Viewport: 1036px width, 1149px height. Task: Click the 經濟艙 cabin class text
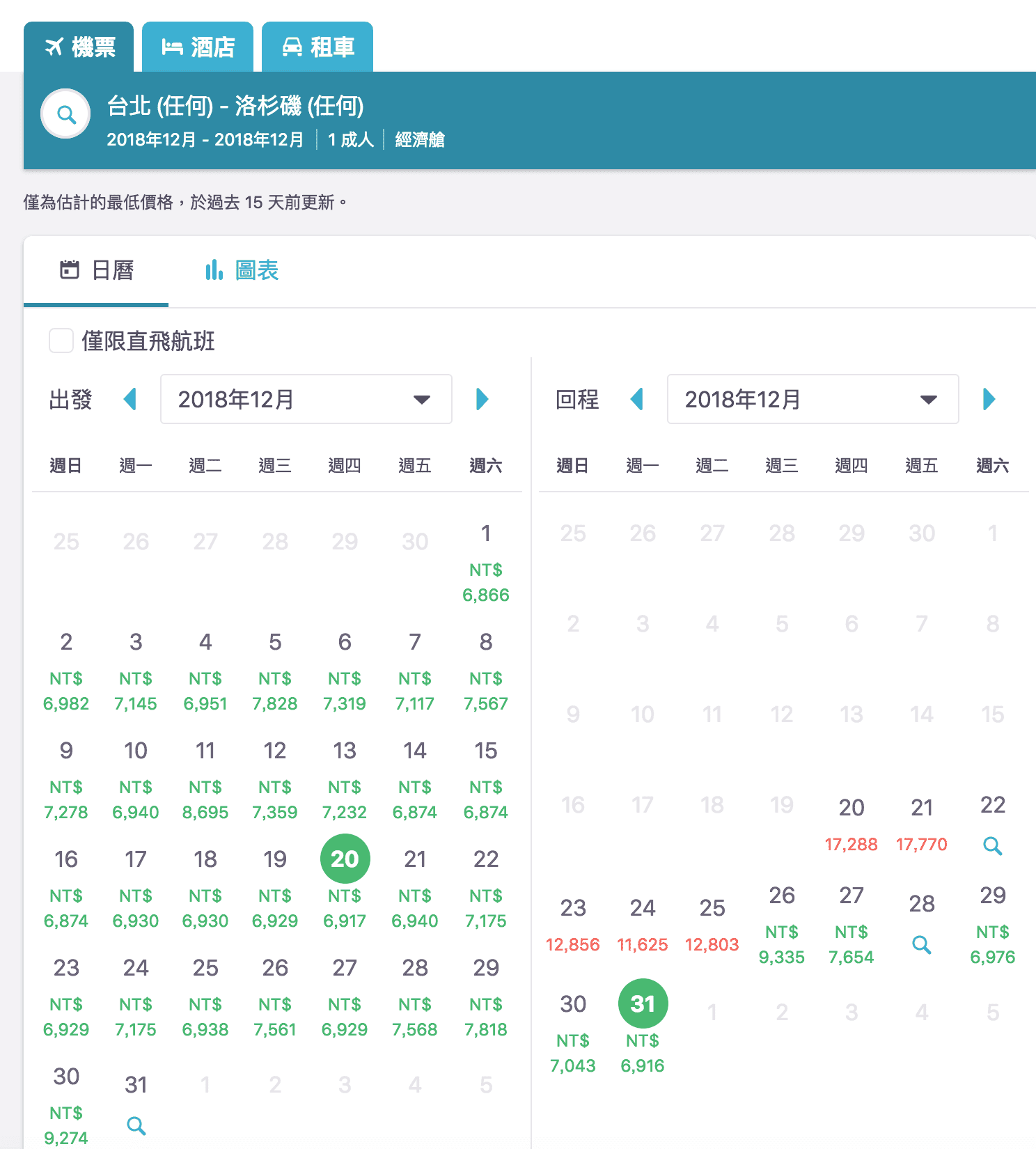click(420, 140)
